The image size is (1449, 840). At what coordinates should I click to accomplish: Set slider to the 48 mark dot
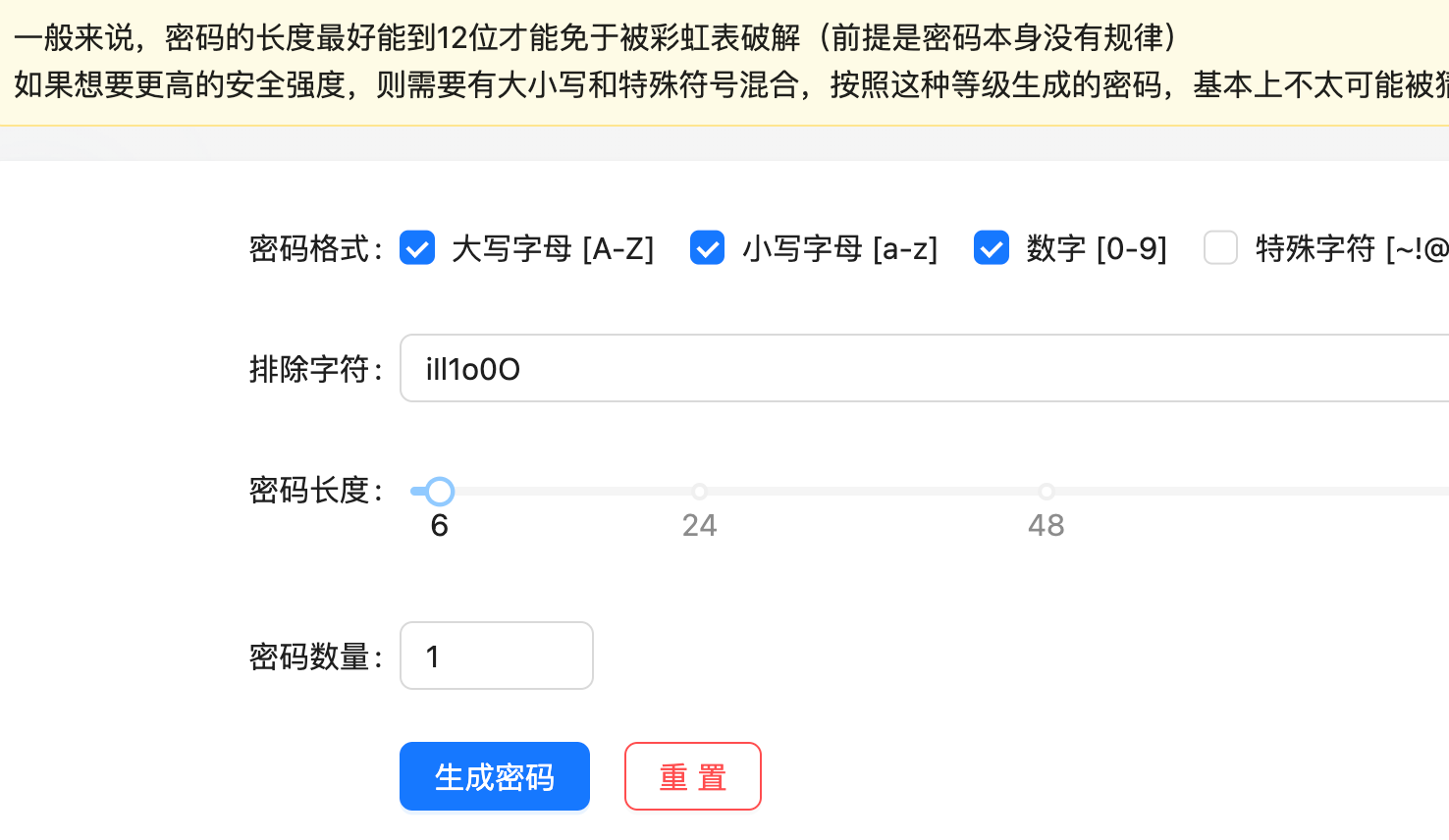1046,491
